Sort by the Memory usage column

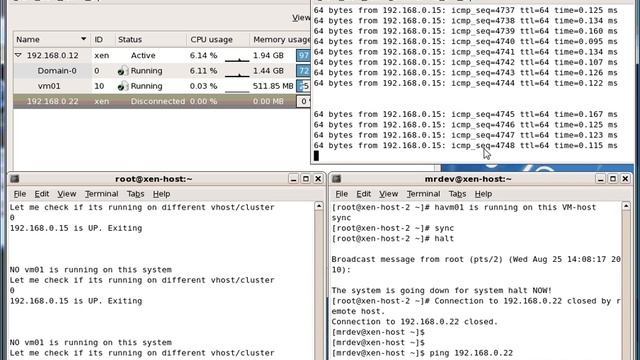tap(280, 40)
